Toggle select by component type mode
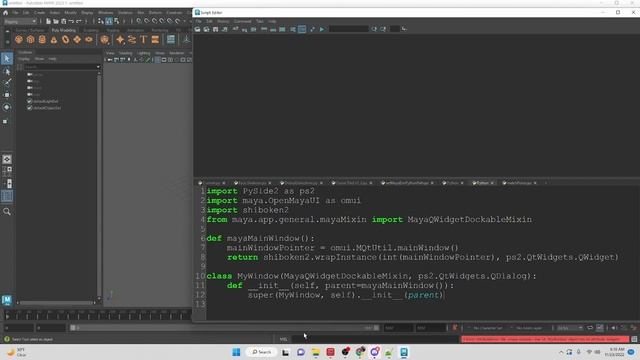 pyautogui.click(x=117, y=21)
